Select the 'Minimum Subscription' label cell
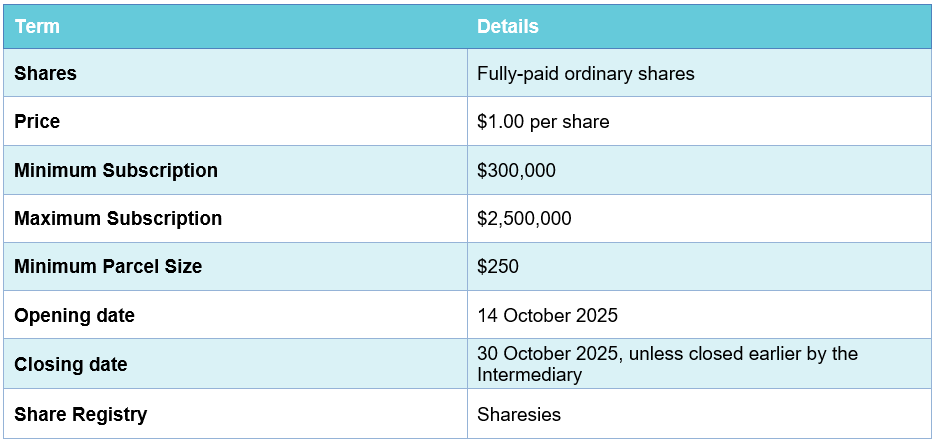This screenshot has width=937, height=443. coord(116,170)
